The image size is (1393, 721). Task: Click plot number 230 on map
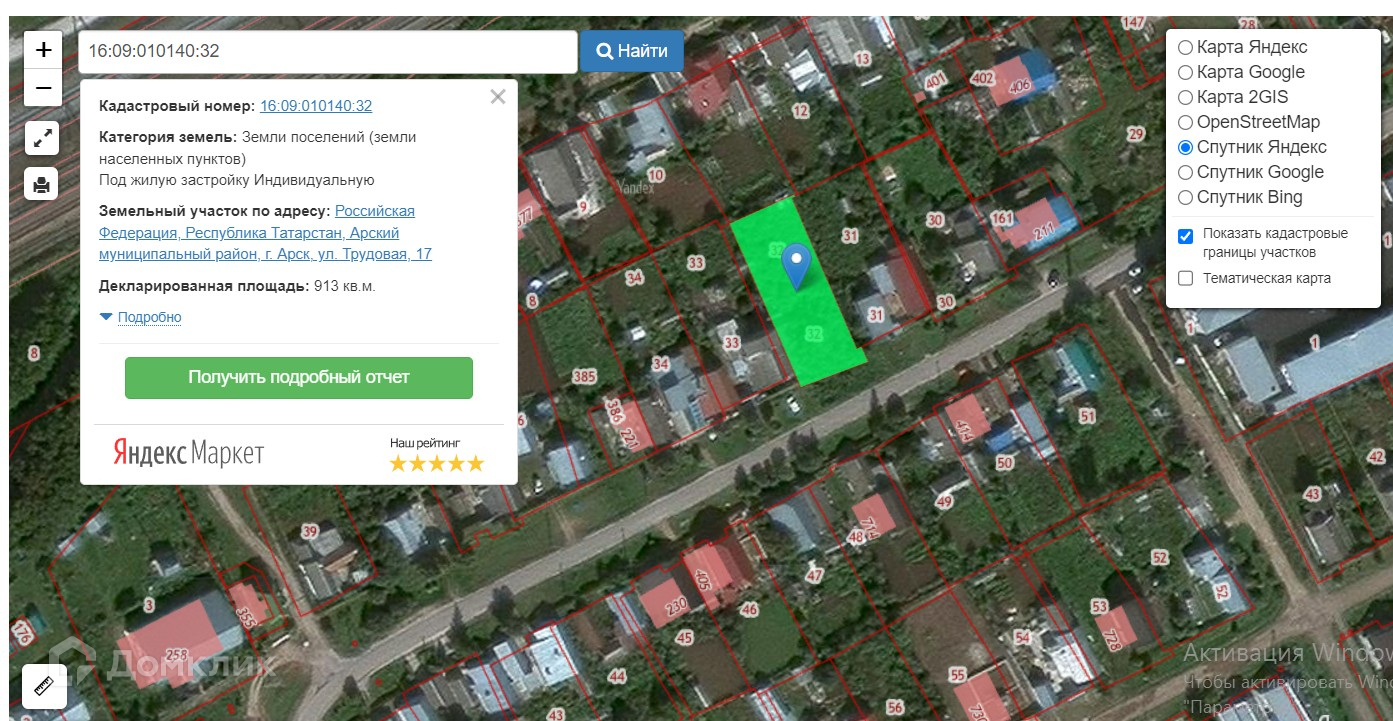pyautogui.click(x=676, y=606)
